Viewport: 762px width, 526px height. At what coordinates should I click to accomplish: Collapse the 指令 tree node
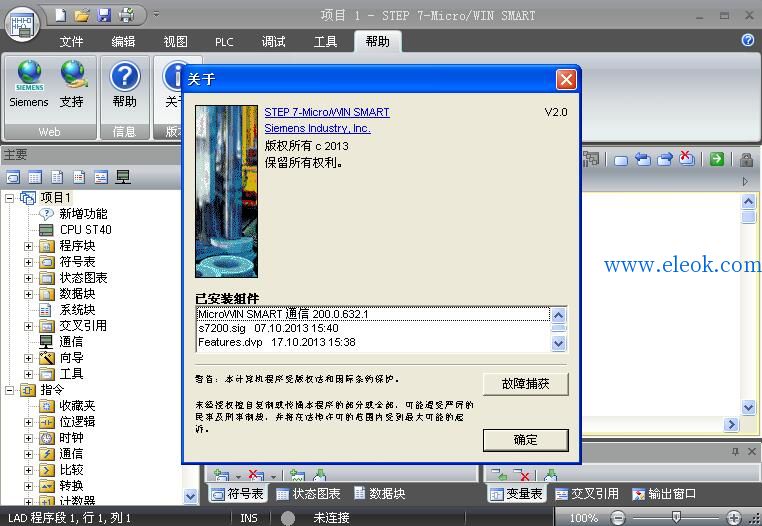pos(10,390)
